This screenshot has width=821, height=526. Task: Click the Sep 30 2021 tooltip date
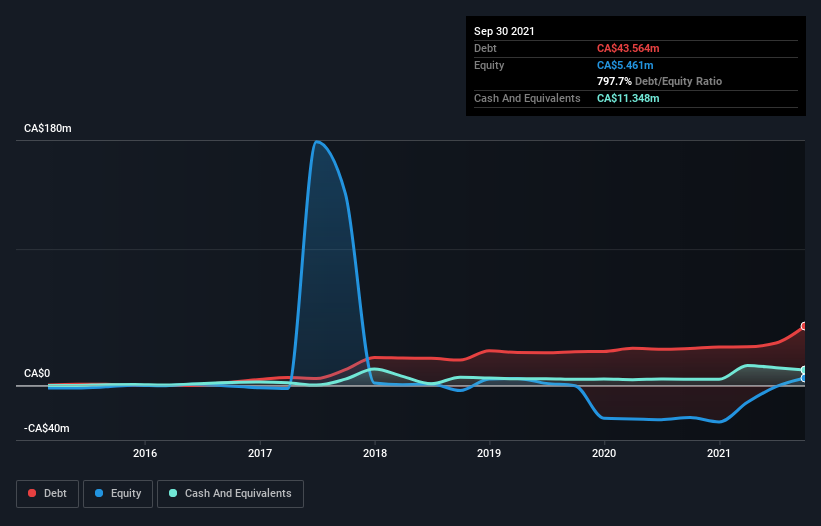click(504, 31)
